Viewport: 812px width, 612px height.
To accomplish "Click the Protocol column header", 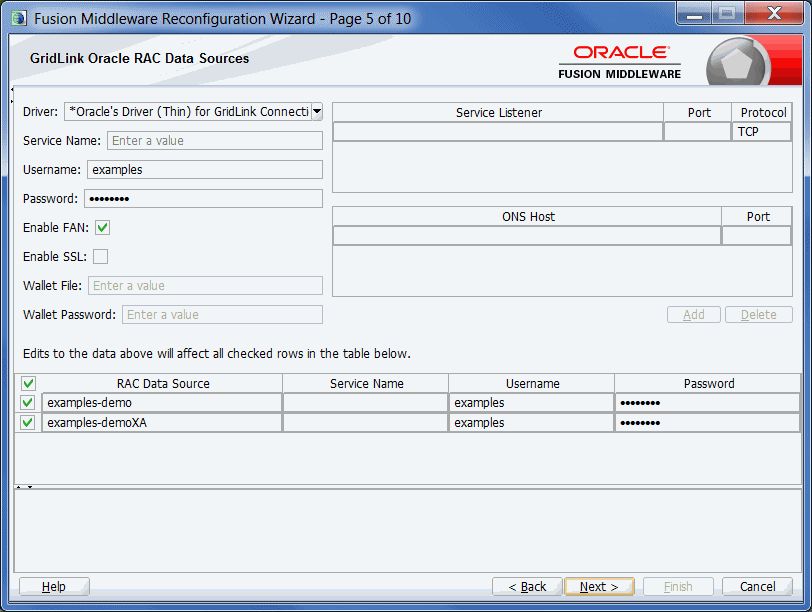I will pyautogui.click(x=762, y=112).
